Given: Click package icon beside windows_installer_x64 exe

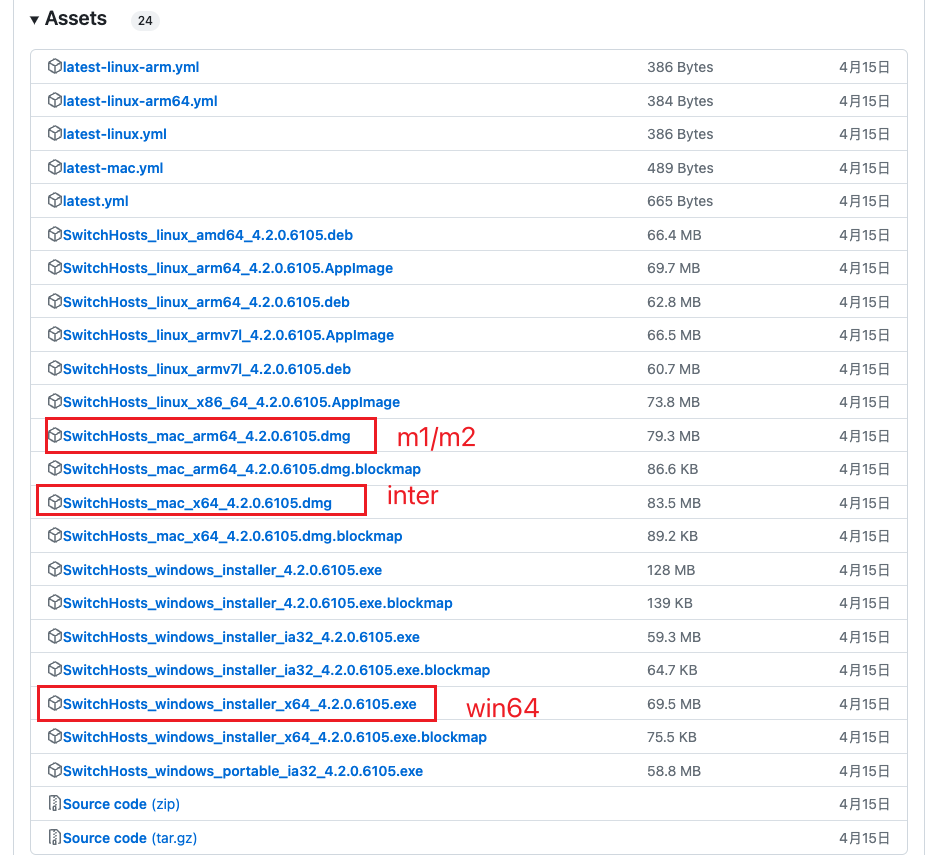Looking at the screenshot, I should [x=54, y=703].
